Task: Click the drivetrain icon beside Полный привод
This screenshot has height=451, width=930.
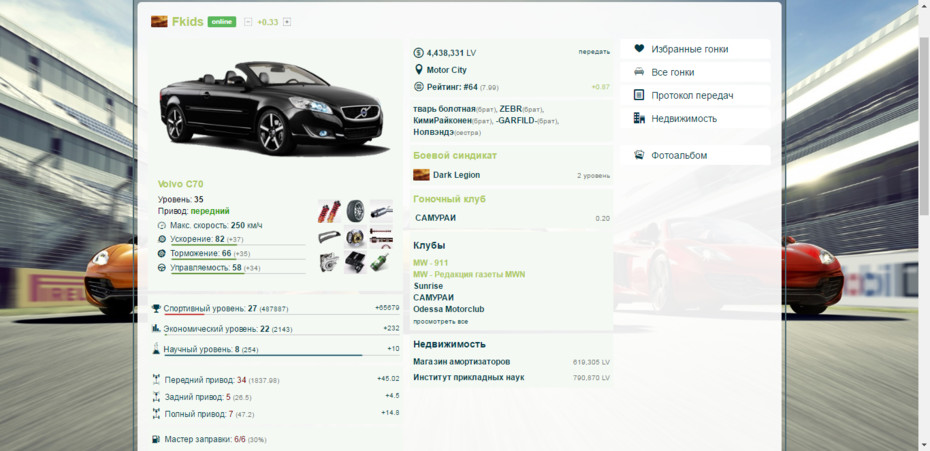Action: (157, 414)
